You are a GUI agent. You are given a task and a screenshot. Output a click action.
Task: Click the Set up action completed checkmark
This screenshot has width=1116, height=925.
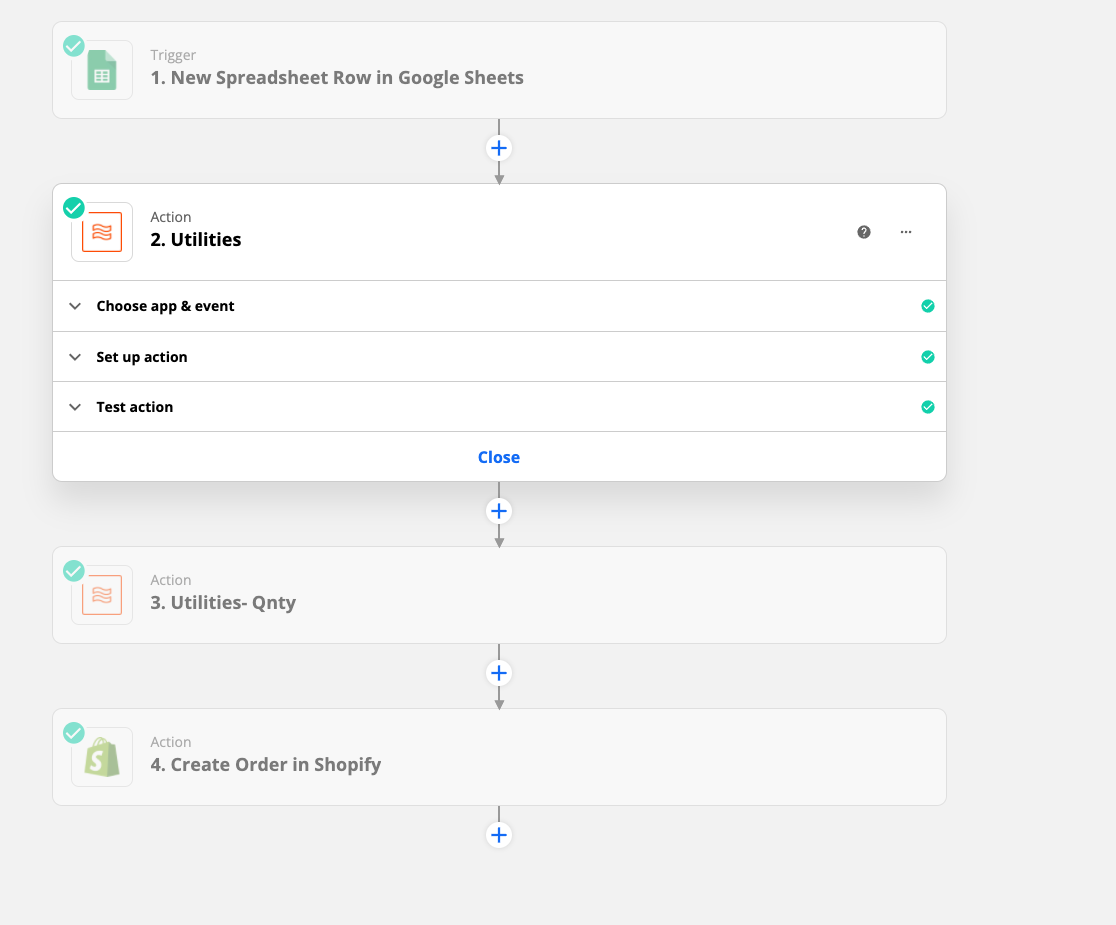point(927,357)
